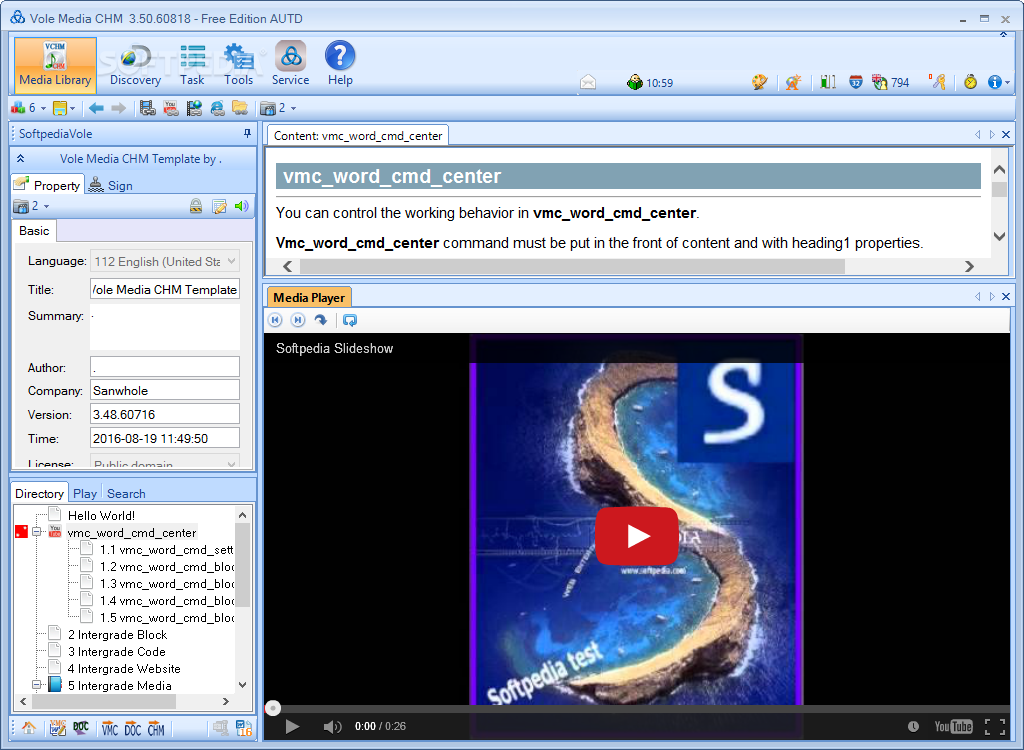This screenshot has height=750, width=1024.
Task: Select the 4 Intergrade Website item
Action: tap(124, 668)
